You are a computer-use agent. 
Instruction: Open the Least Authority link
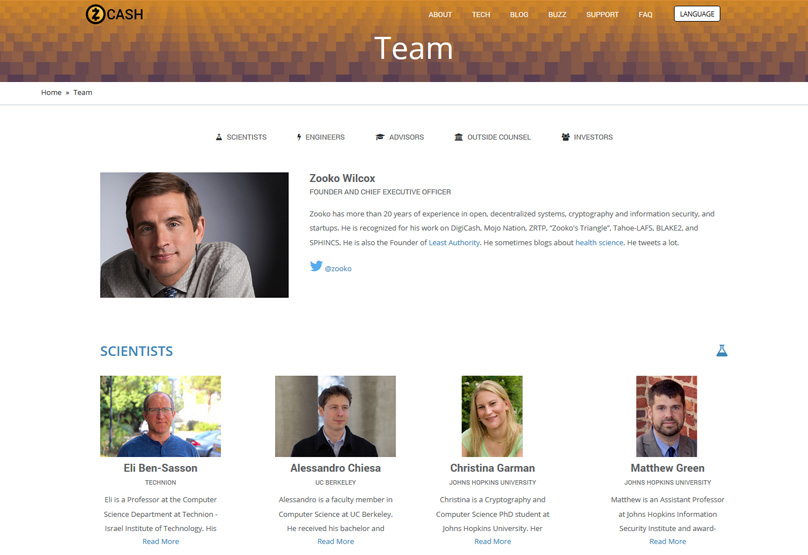454,242
